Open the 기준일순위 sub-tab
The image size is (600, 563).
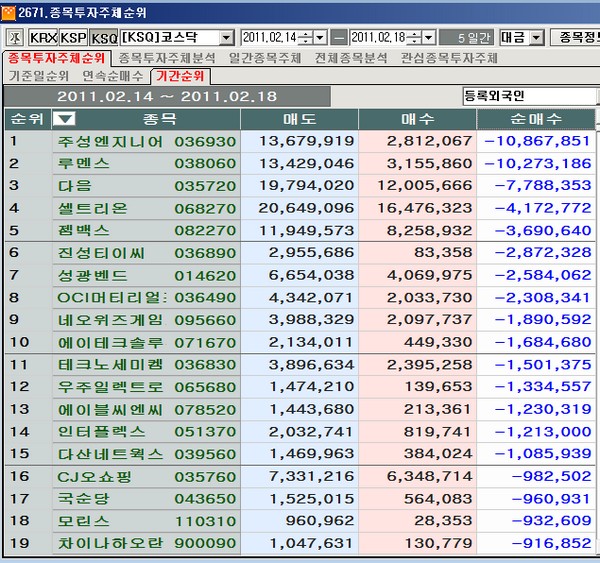click(x=39, y=76)
